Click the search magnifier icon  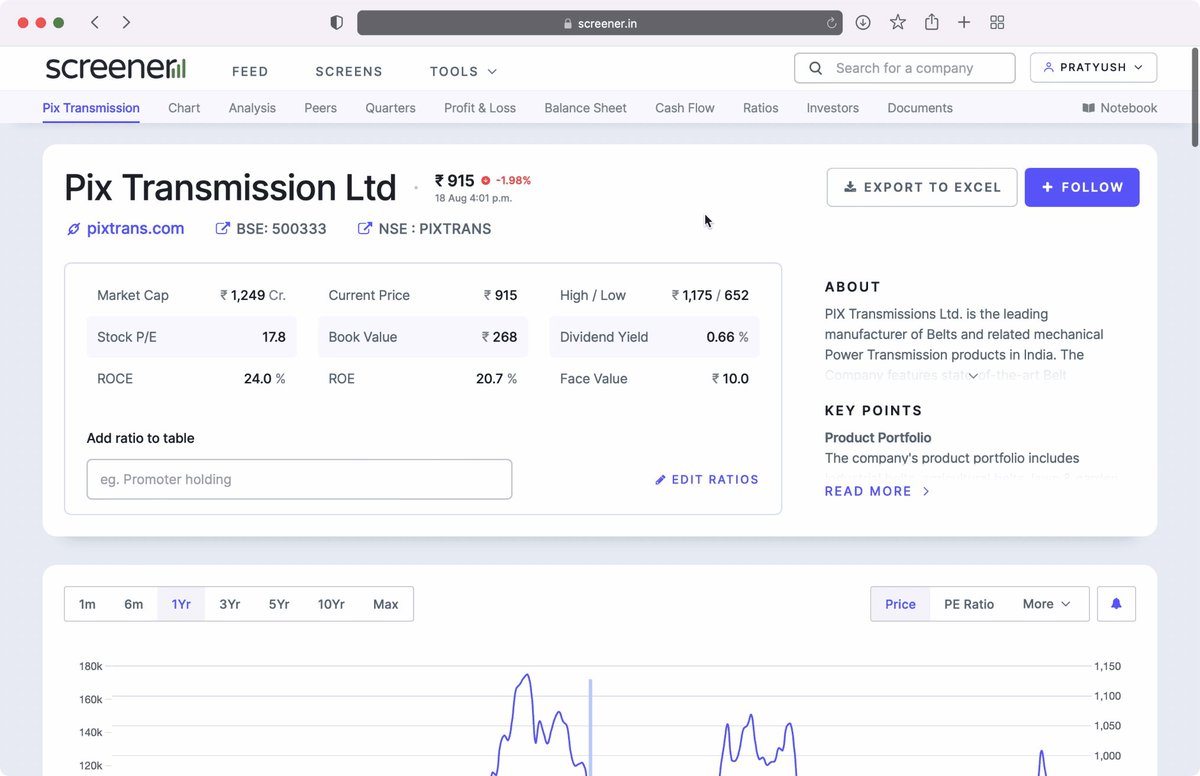(x=816, y=68)
